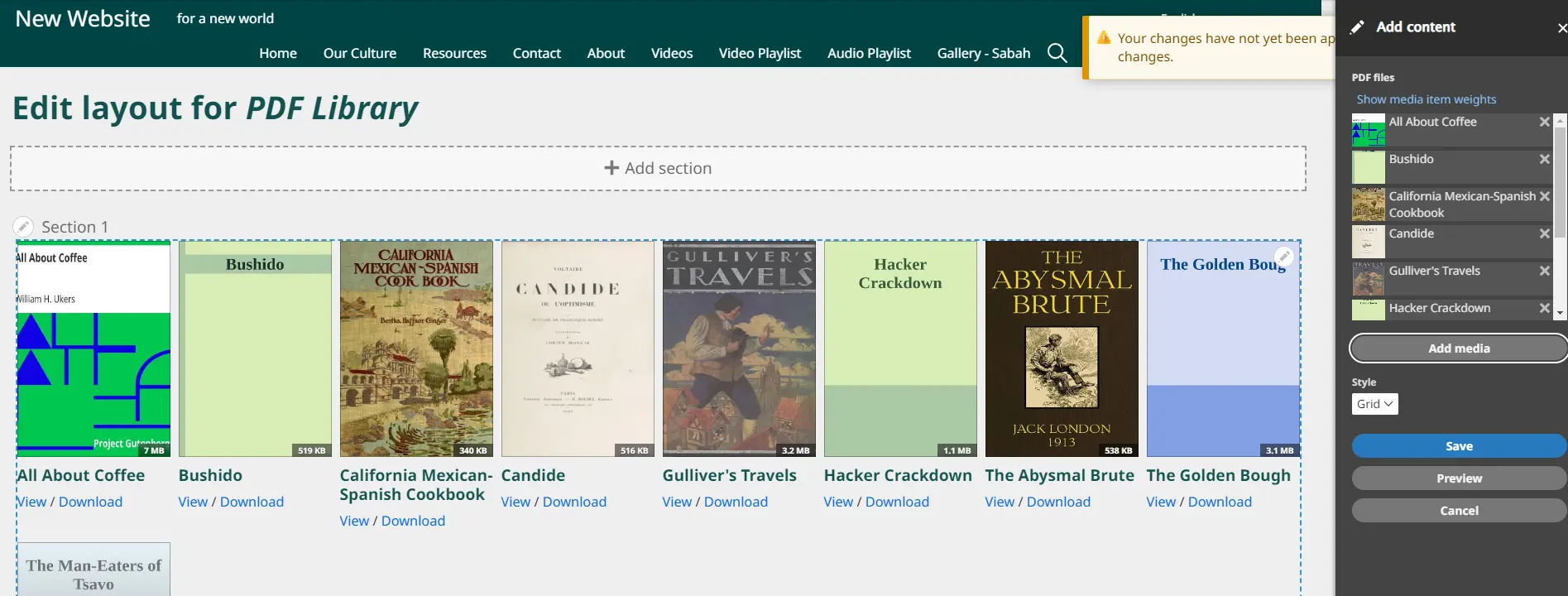Remove Hacker Crackdown from media list
Screen dimensions: 1568x596
1544,308
